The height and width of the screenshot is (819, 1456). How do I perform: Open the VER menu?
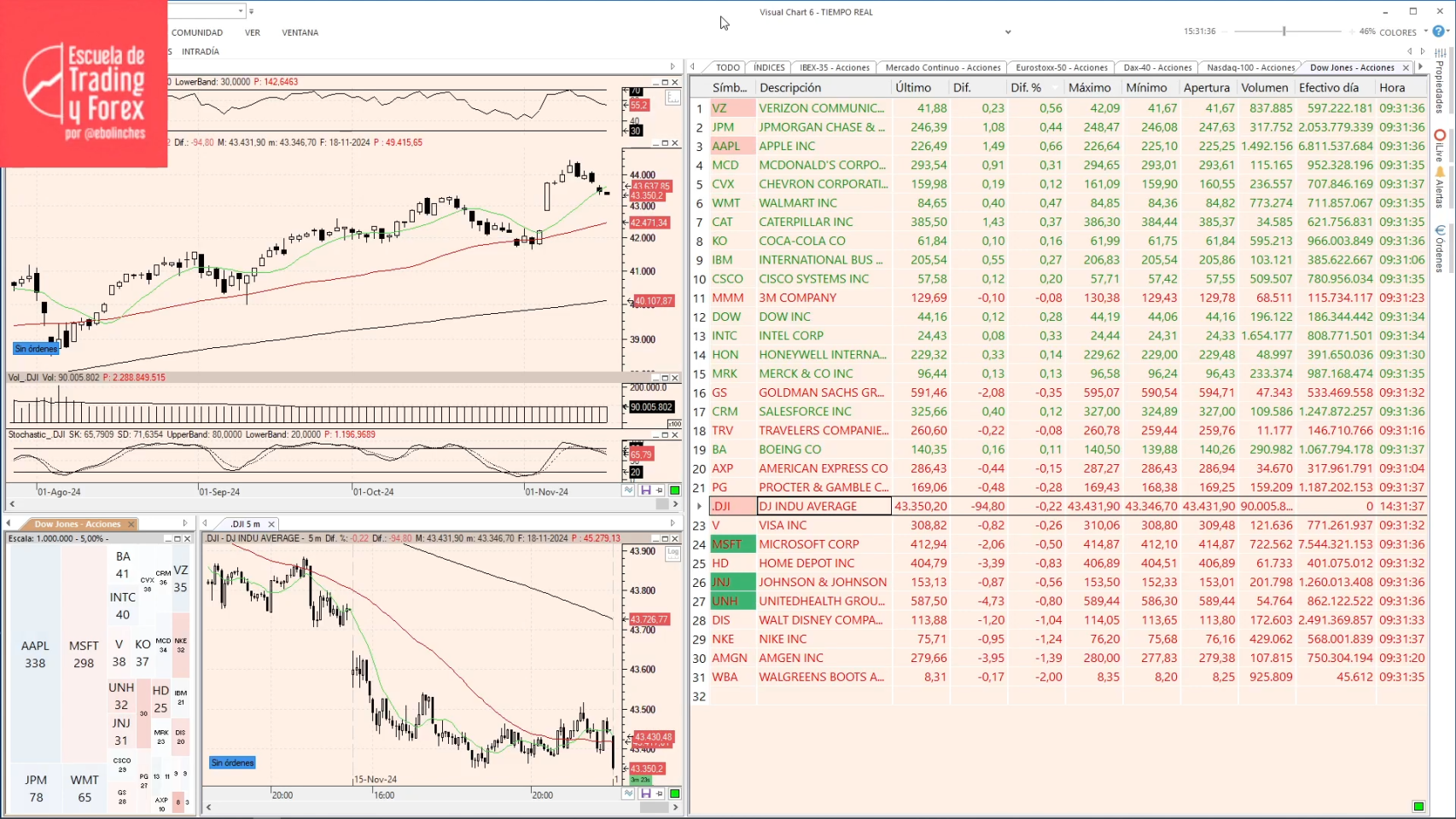(253, 32)
